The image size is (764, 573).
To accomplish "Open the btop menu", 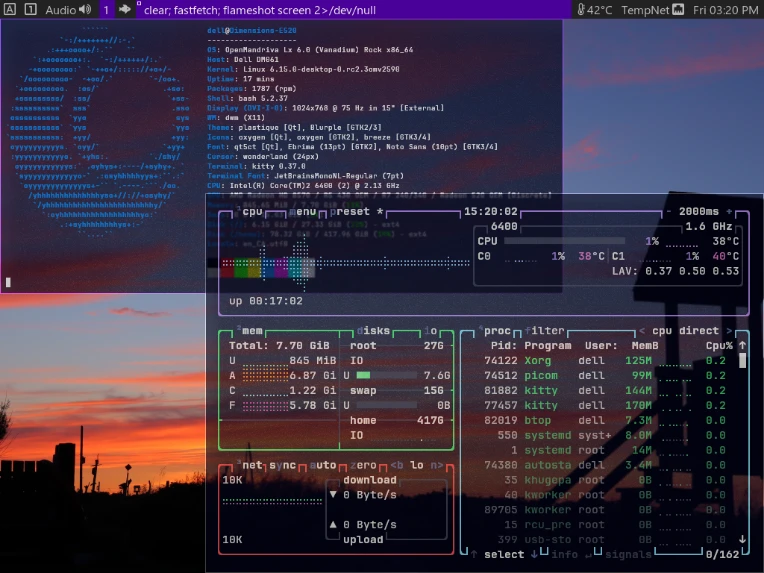I will [x=303, y=212].
